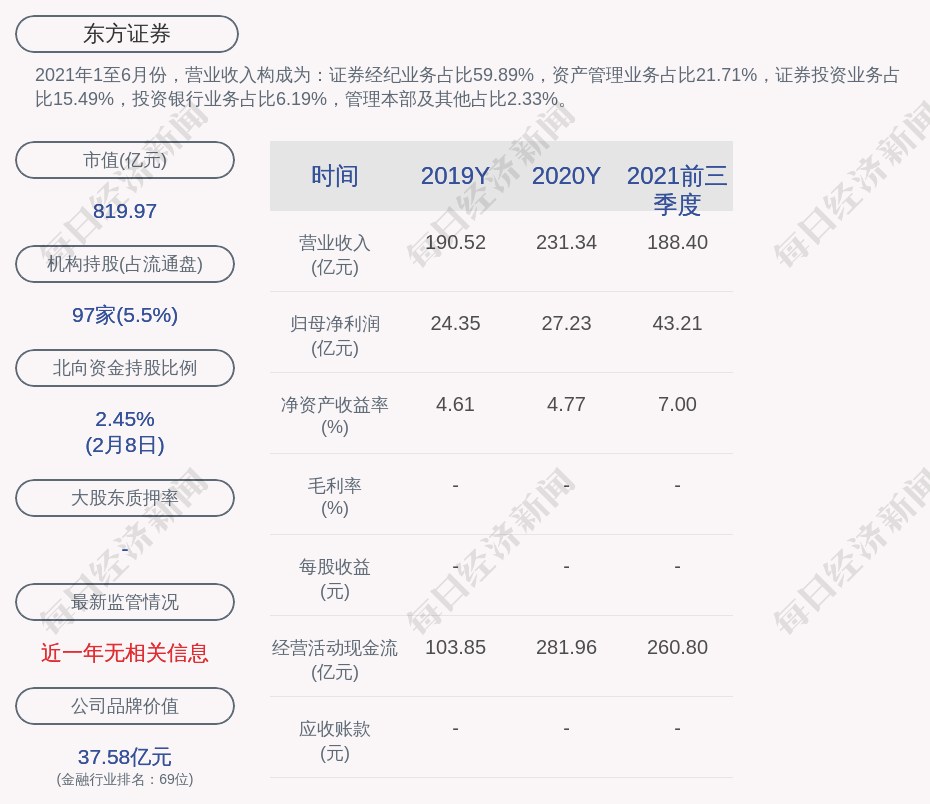Screen dimensions: 930x804
Task: Select net profit 43.21
Action: tap(677, 323)
